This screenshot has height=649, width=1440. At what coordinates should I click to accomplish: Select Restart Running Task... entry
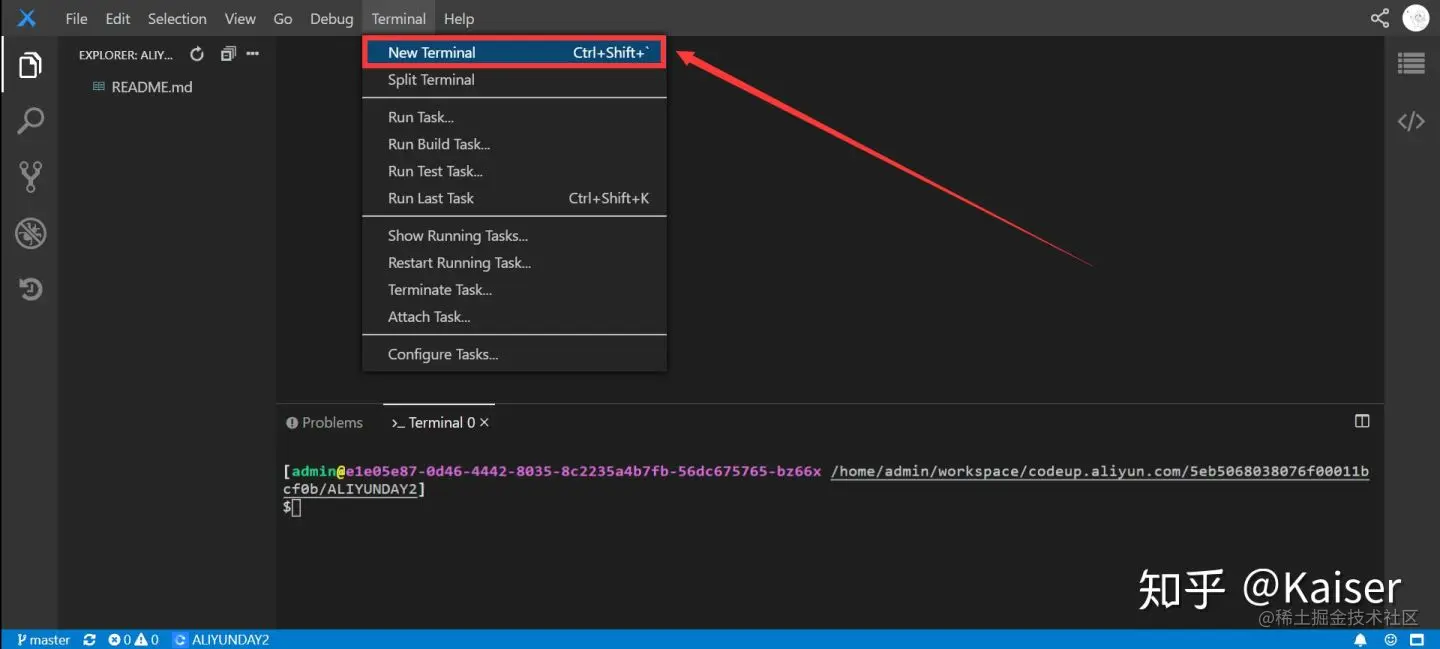514,263
